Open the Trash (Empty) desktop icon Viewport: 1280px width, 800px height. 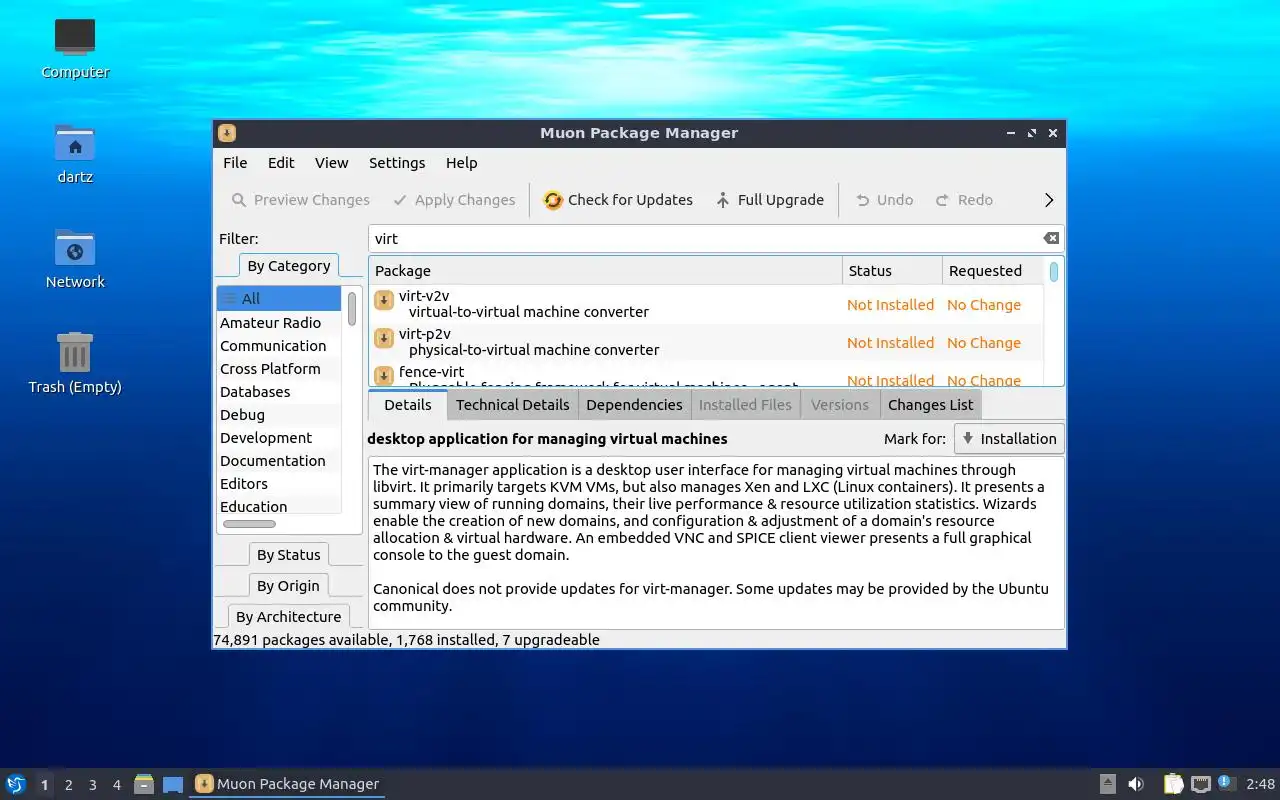tap(75, 364)
